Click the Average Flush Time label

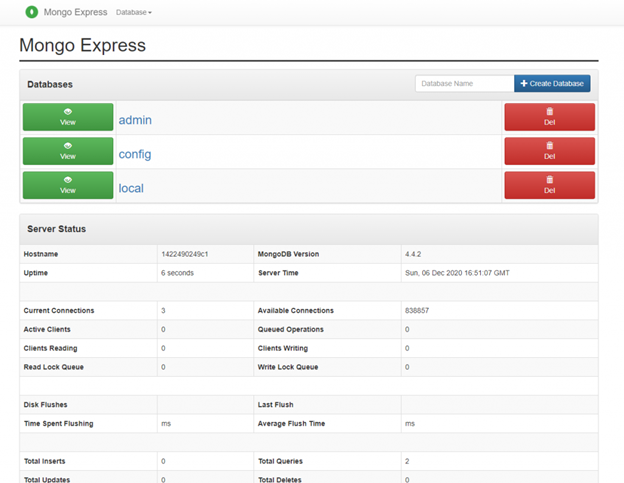pyautogui.click(x=291, y=423)
